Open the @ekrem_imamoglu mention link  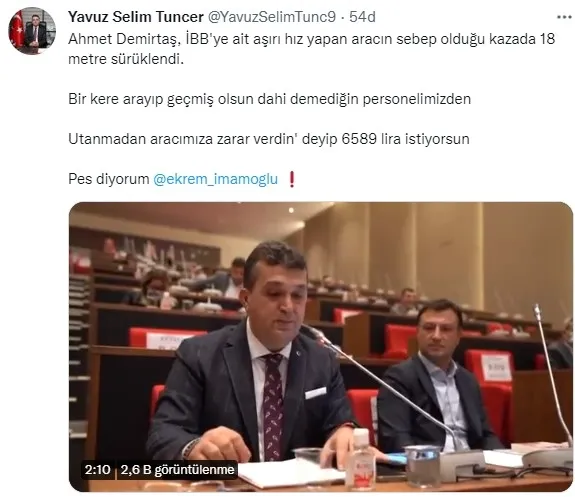pos(215,179)
